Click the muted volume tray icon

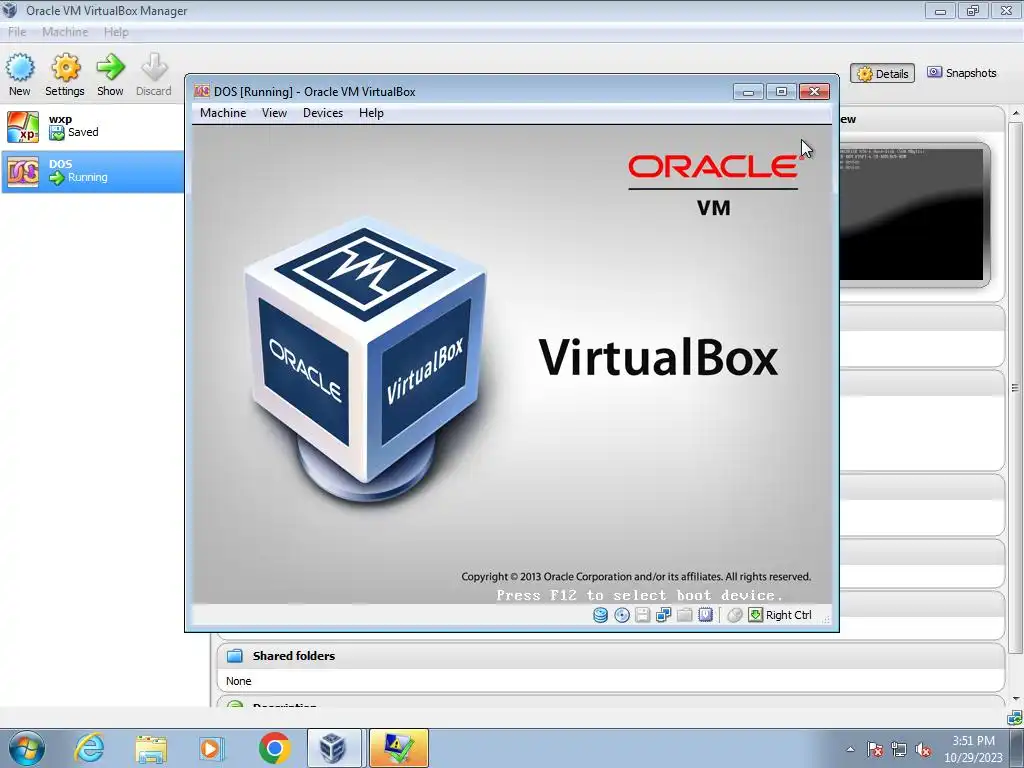click(x=923, y=749)
